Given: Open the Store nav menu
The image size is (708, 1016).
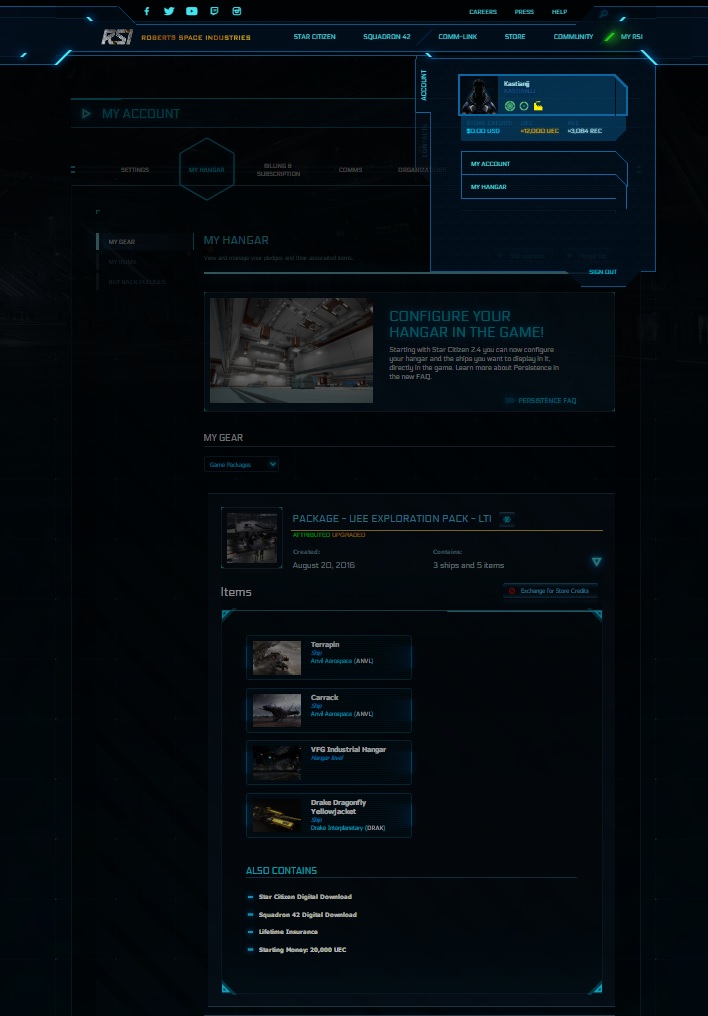Looking at the screenshot, I should 515,37.
